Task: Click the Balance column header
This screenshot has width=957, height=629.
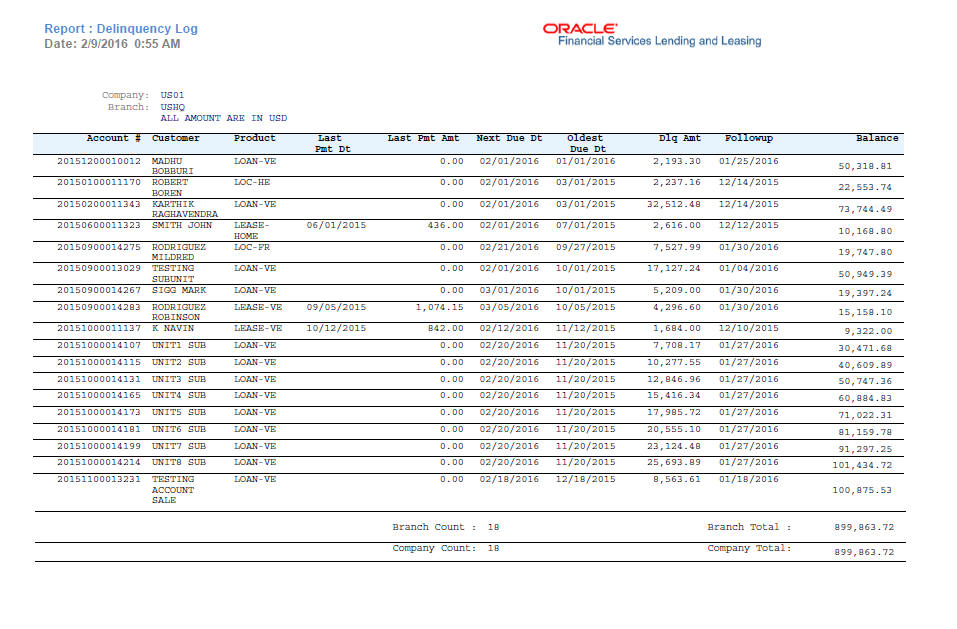Action: point(879,139)
